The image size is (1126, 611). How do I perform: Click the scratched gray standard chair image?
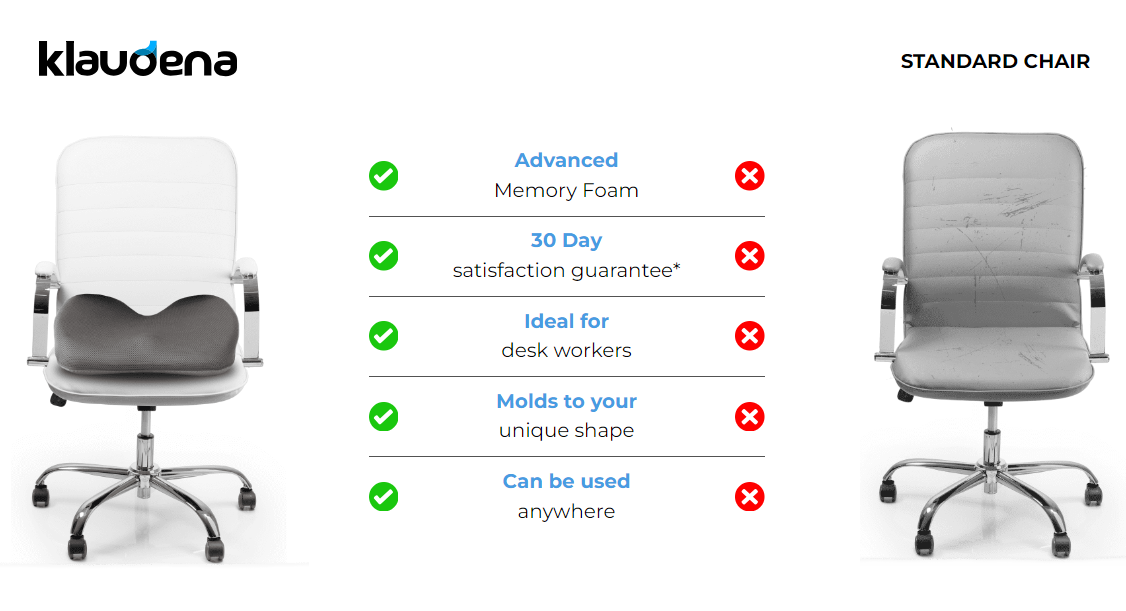[990, 345]
